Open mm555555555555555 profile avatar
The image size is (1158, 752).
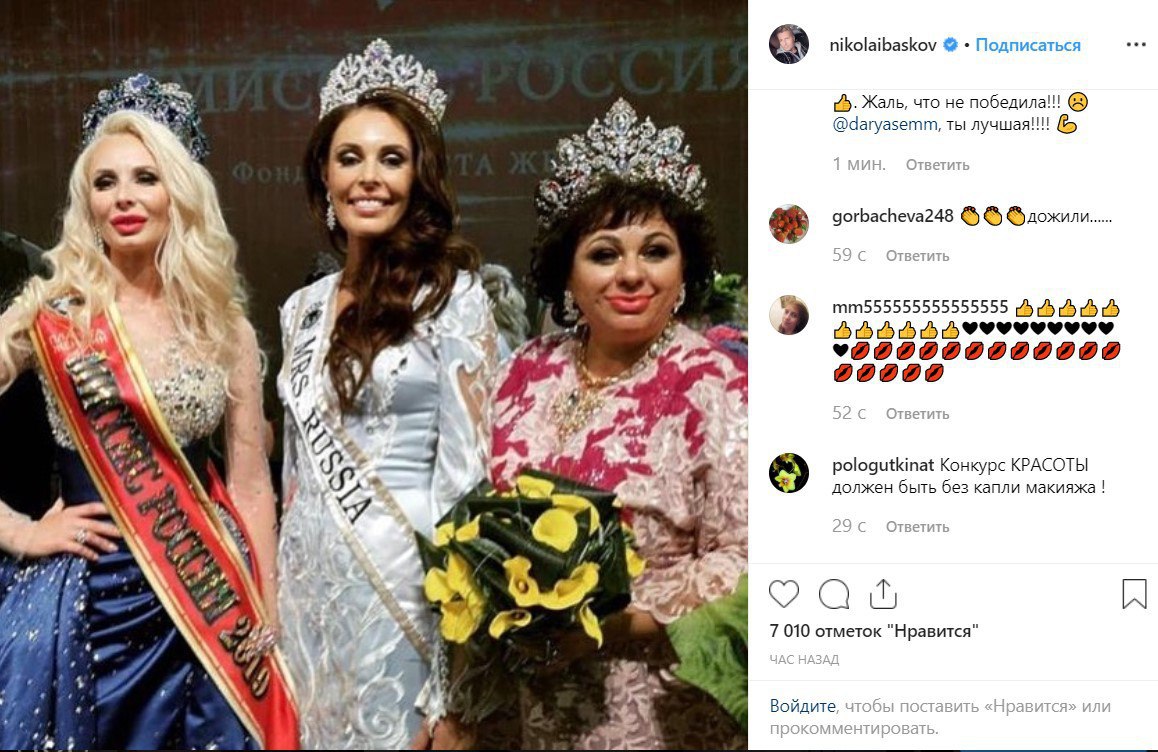(789, 315)
